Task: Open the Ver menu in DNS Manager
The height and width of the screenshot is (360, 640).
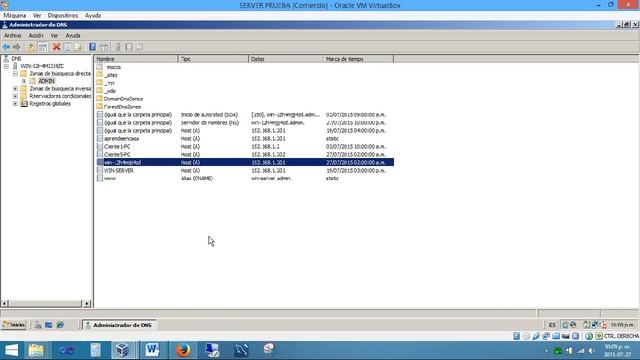Action: [x=54, y=36]
